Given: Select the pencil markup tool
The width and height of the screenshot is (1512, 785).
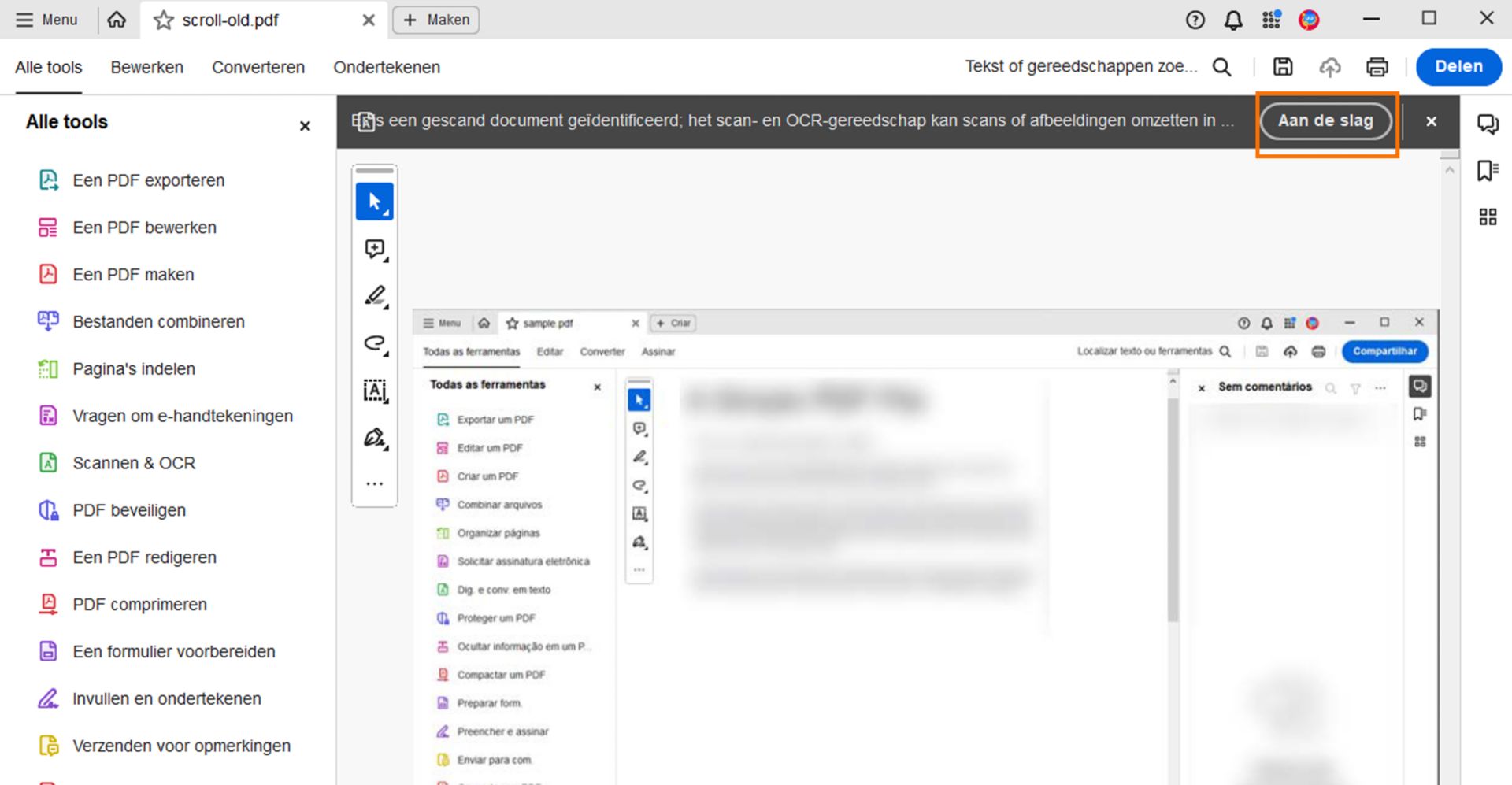Looking at the screenshot, I should tap(375, 295).
